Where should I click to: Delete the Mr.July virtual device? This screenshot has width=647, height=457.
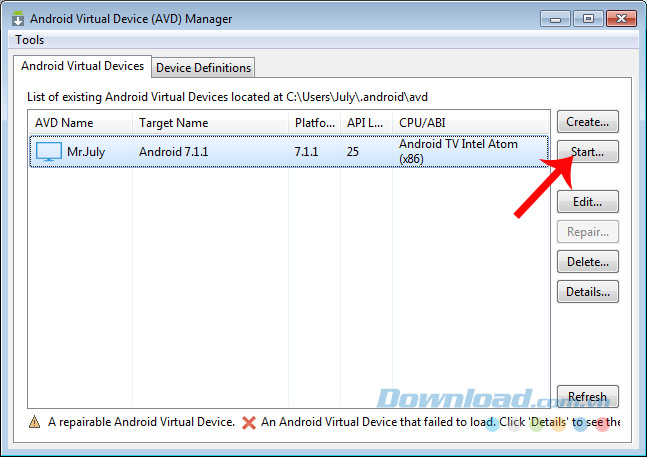point(588,261)
